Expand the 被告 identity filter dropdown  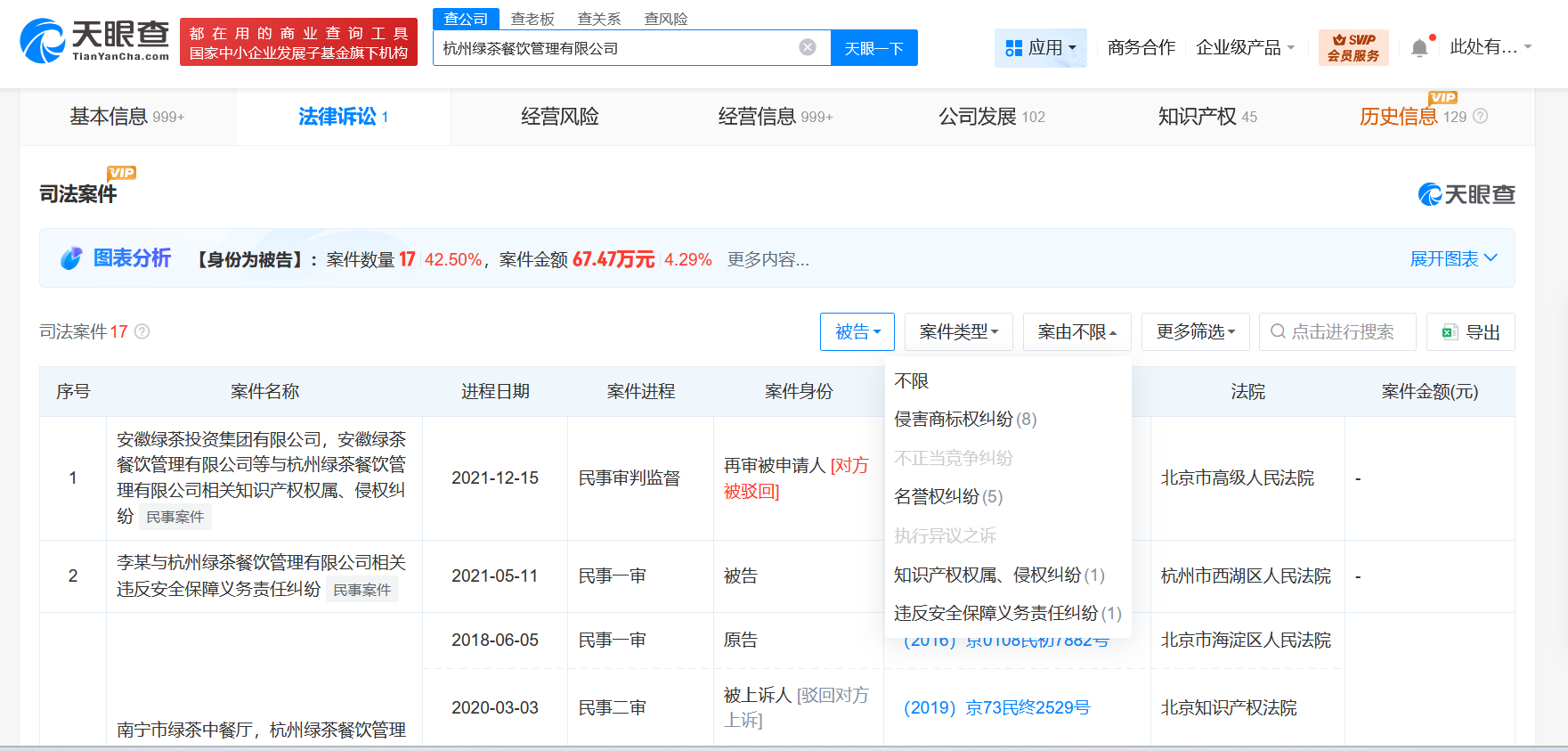point(857,332)
